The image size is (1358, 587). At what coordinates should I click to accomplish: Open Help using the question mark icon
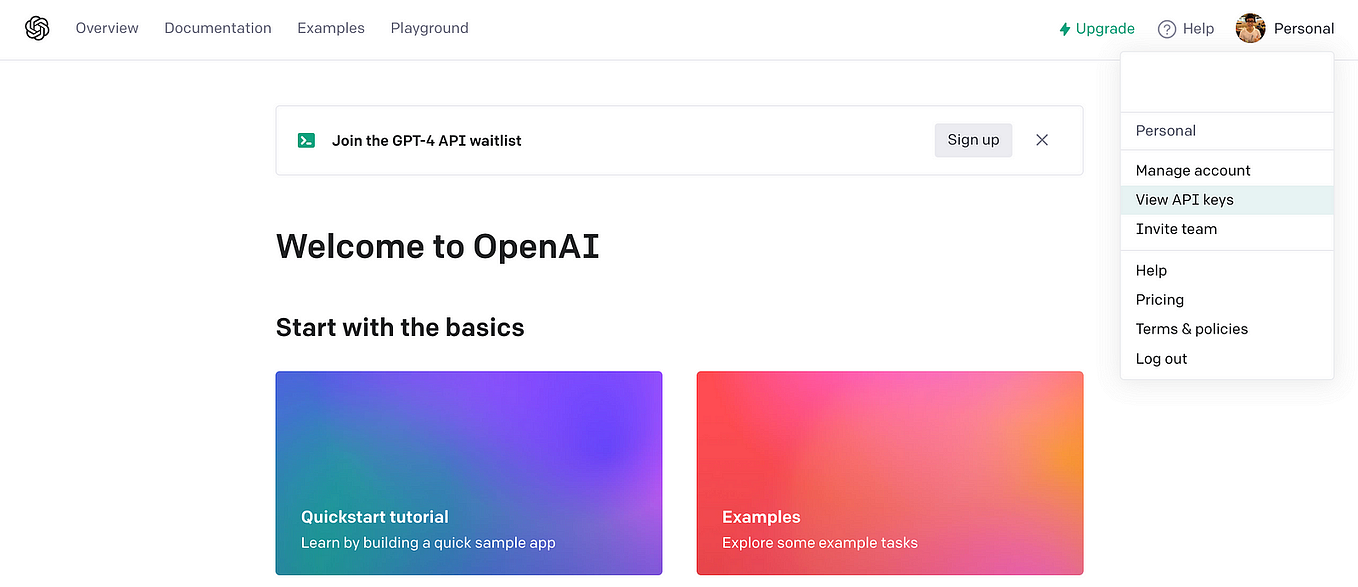[1166, 28]
